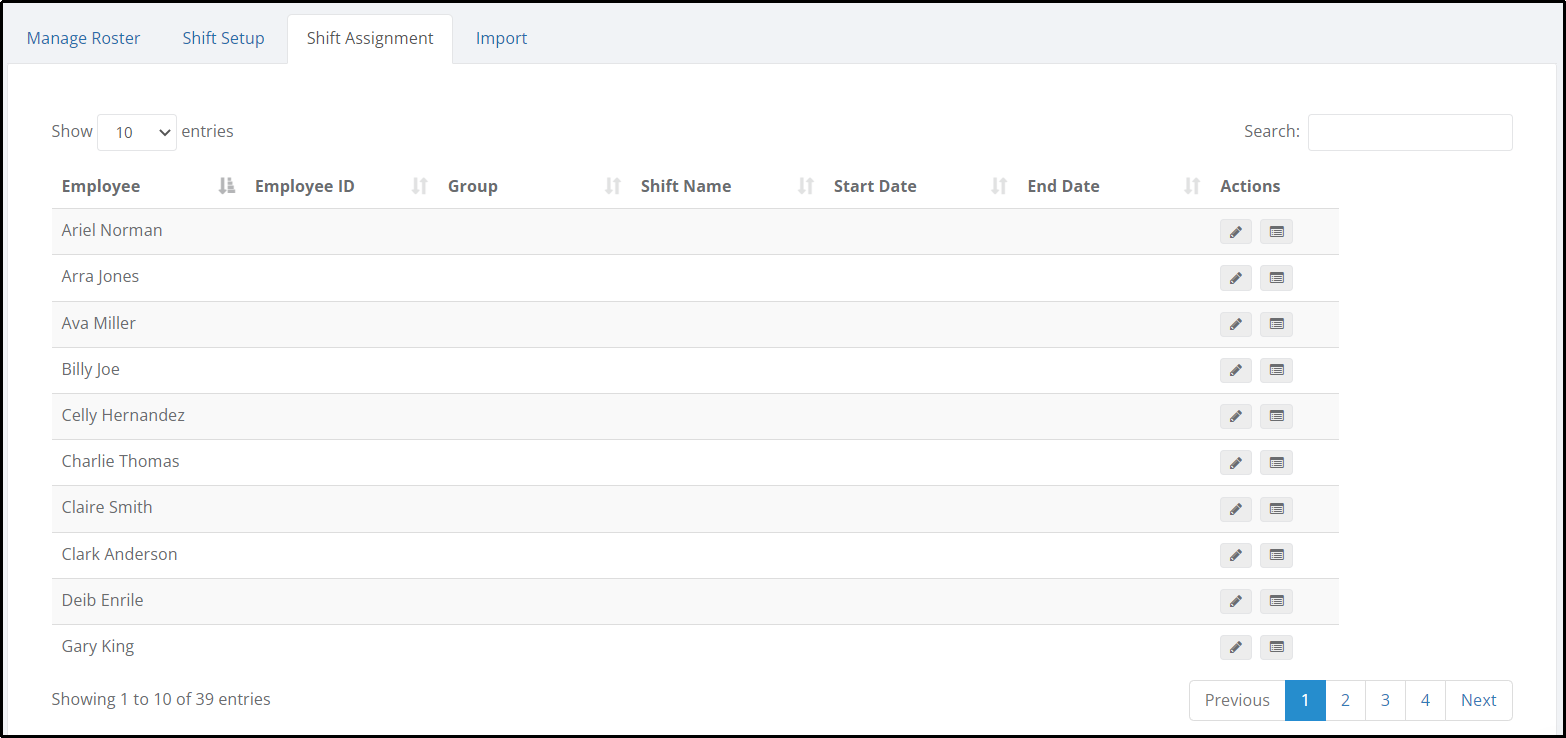
Task: Sort the table by Employee ID
Action: pyautogui.click(x=341, y=186)
